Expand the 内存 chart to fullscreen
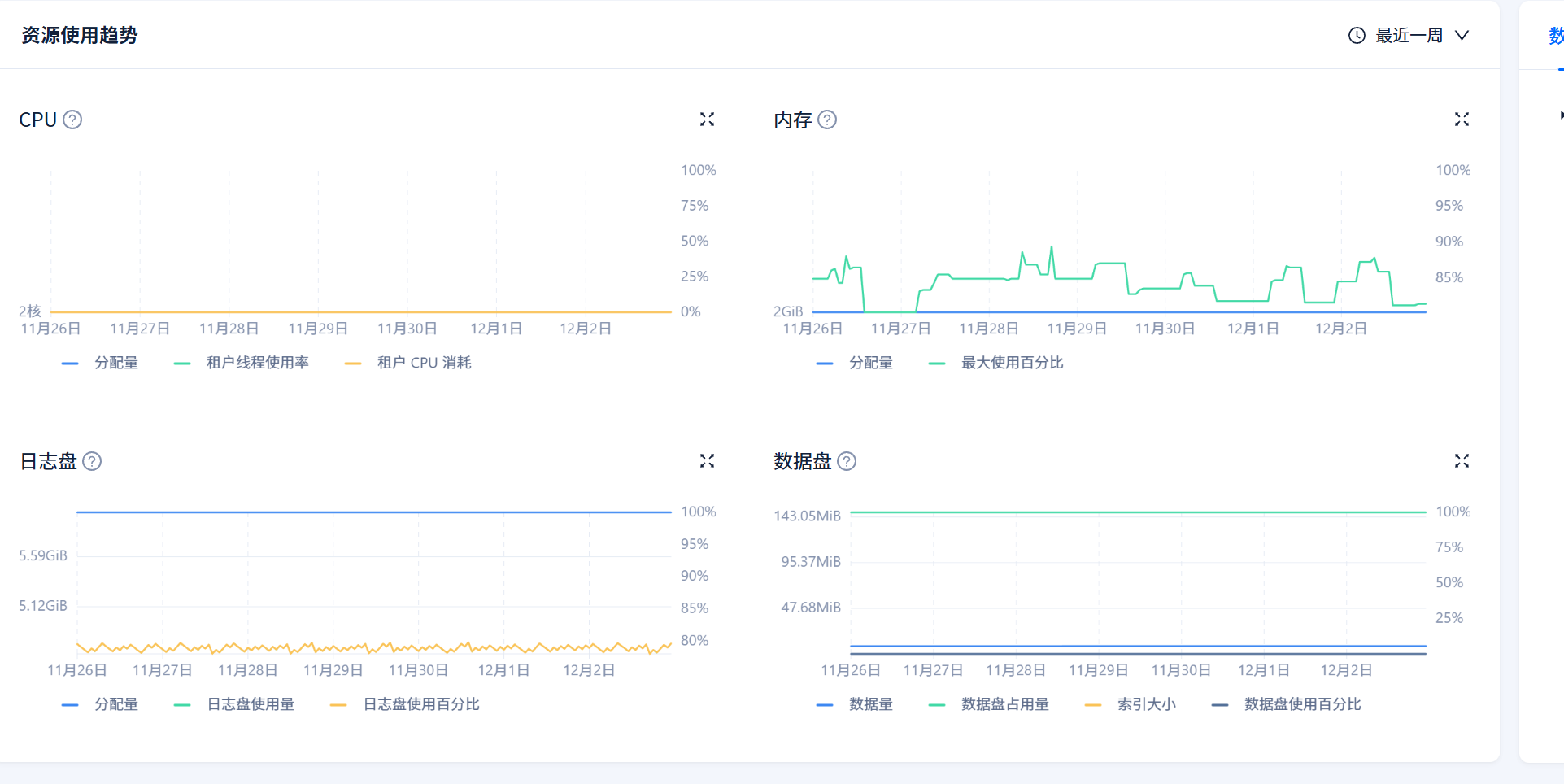This screenshot has width=1564, height=784. tap(1462, 120)
